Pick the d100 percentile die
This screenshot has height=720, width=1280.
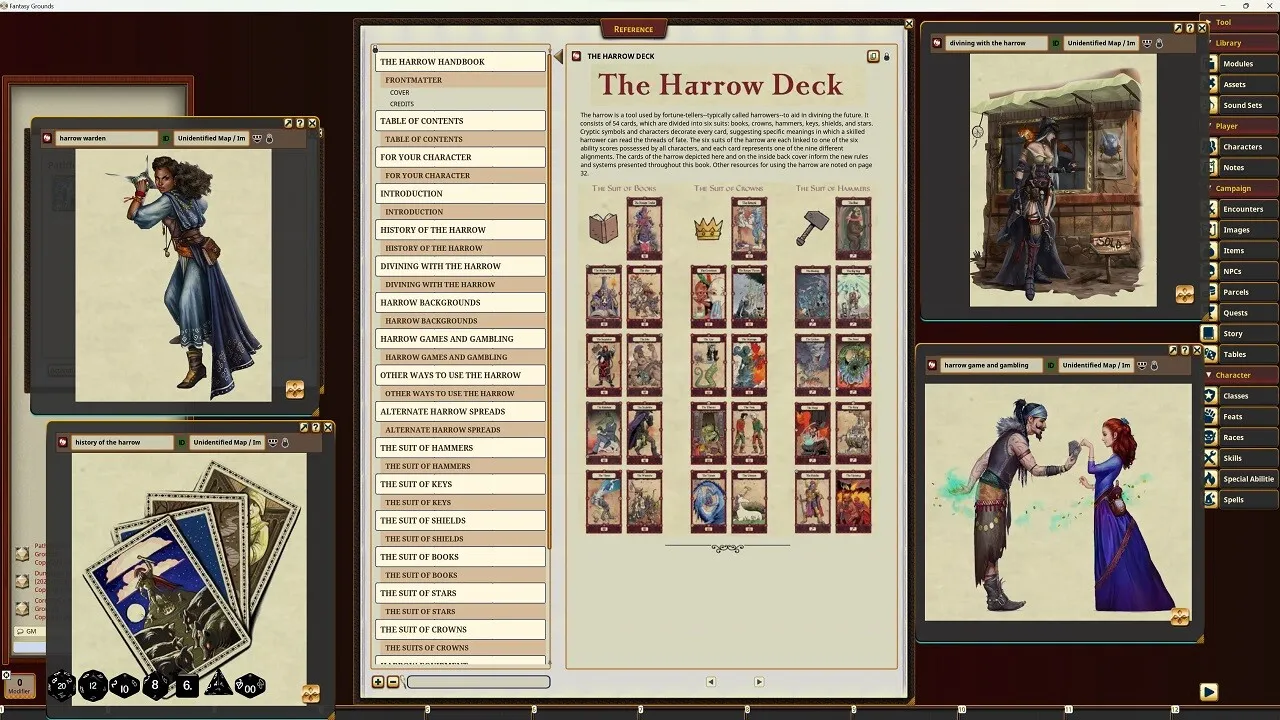click(249, 686)
